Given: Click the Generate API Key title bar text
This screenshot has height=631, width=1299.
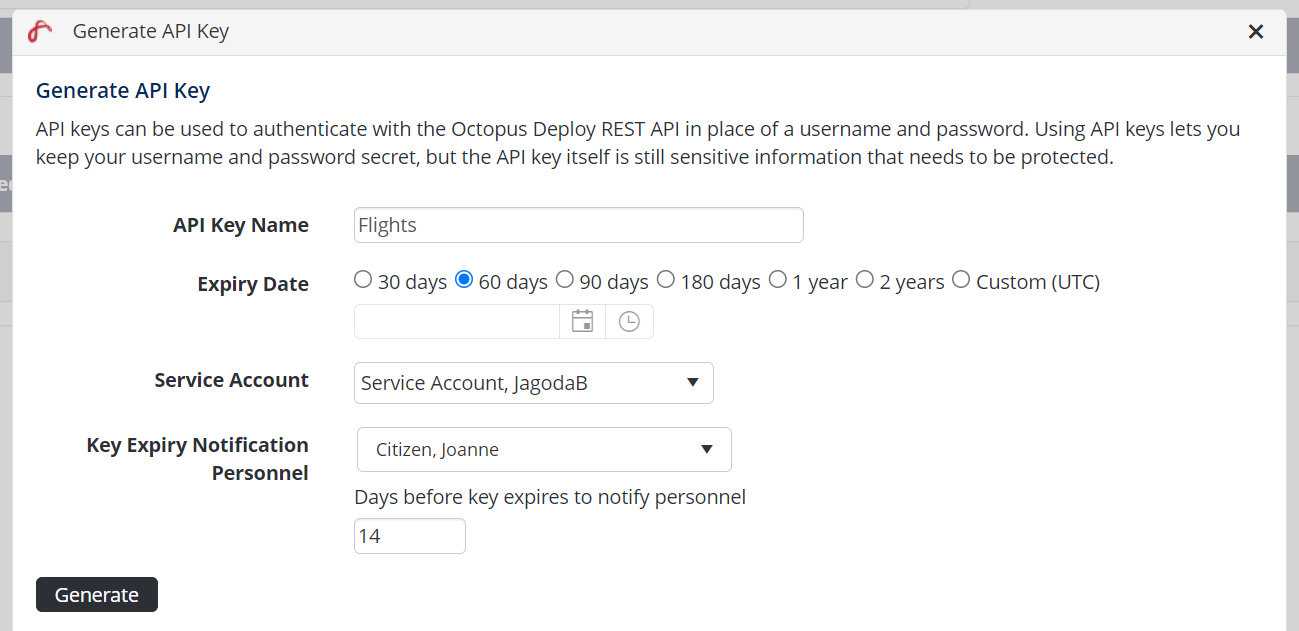Looking at the screenshot, I should click(151, 32).
